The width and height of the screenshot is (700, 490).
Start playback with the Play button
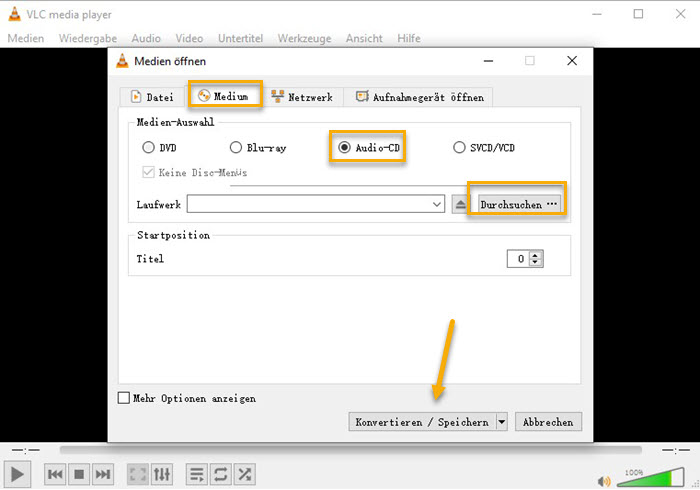[x=17, y=474]
